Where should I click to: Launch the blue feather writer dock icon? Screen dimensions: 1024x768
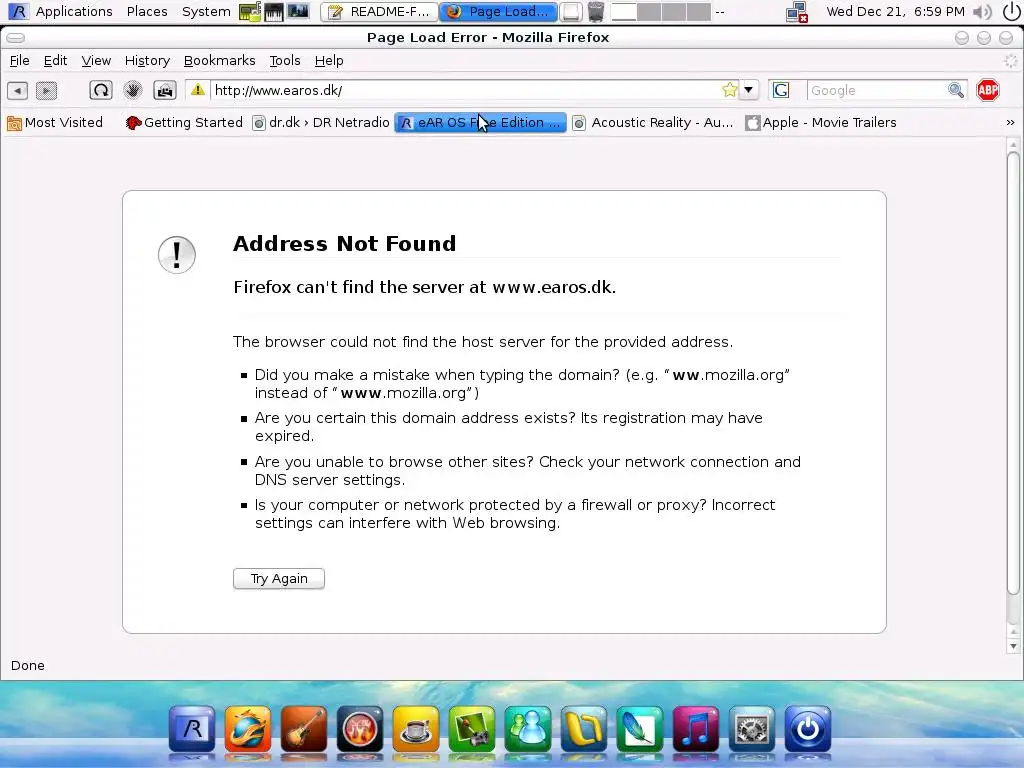point(639,729)
